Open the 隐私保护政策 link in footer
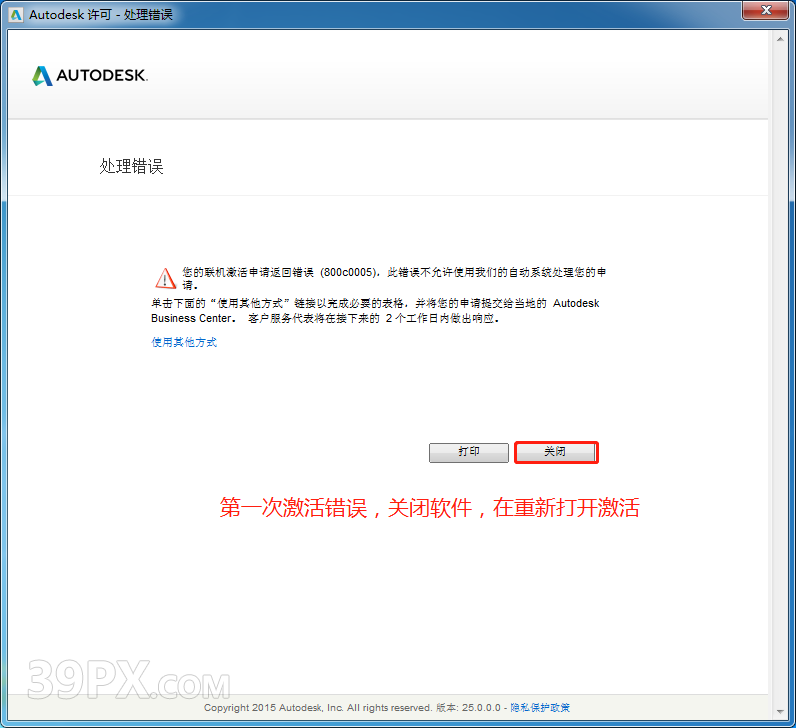 point(540,707)
